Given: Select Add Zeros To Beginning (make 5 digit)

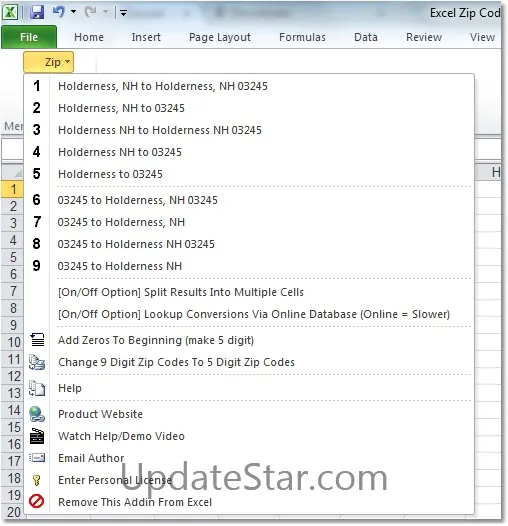Looking at the screenshot, I should click(249, 340).
